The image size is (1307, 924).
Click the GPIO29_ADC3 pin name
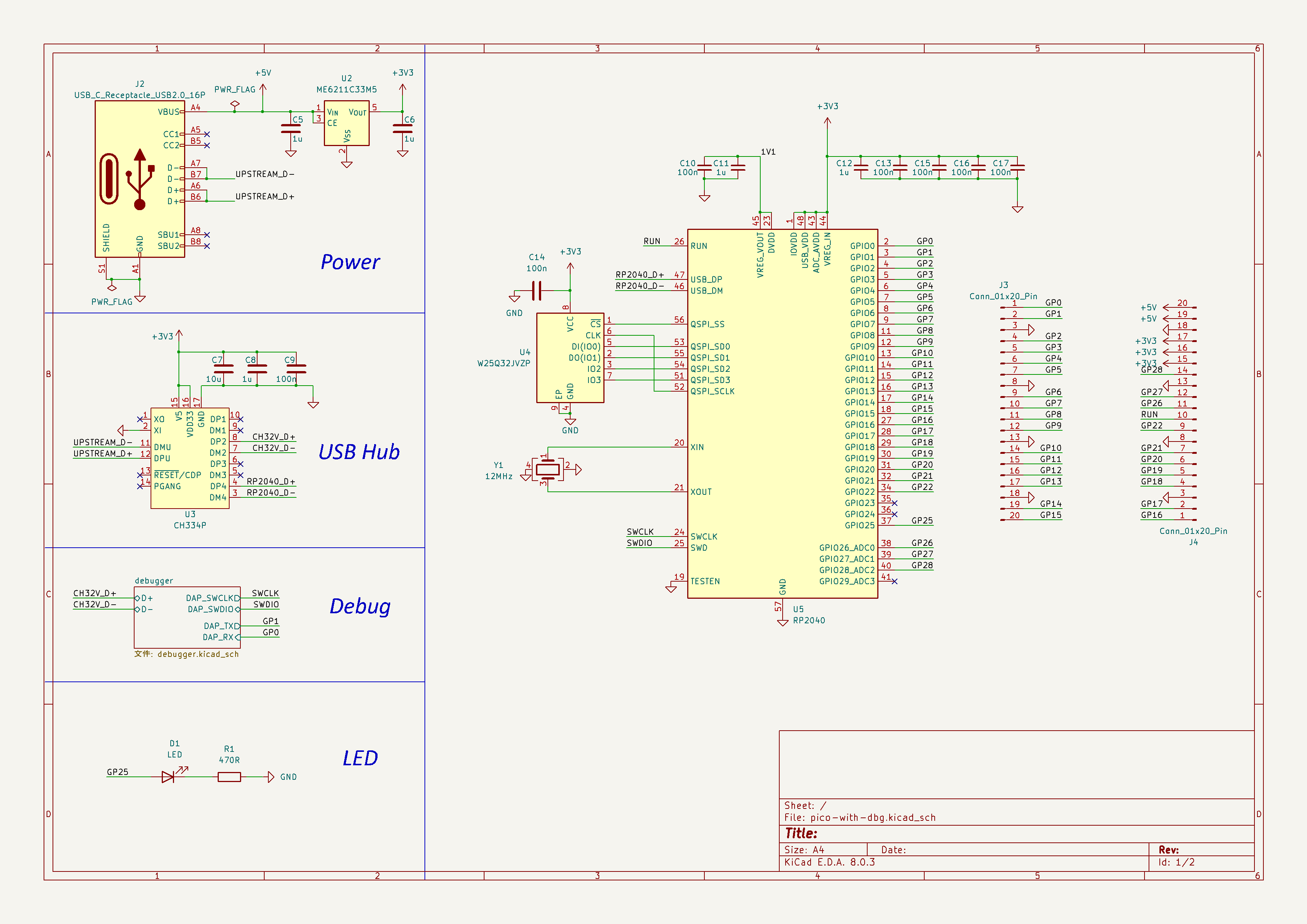click(846, 582)
